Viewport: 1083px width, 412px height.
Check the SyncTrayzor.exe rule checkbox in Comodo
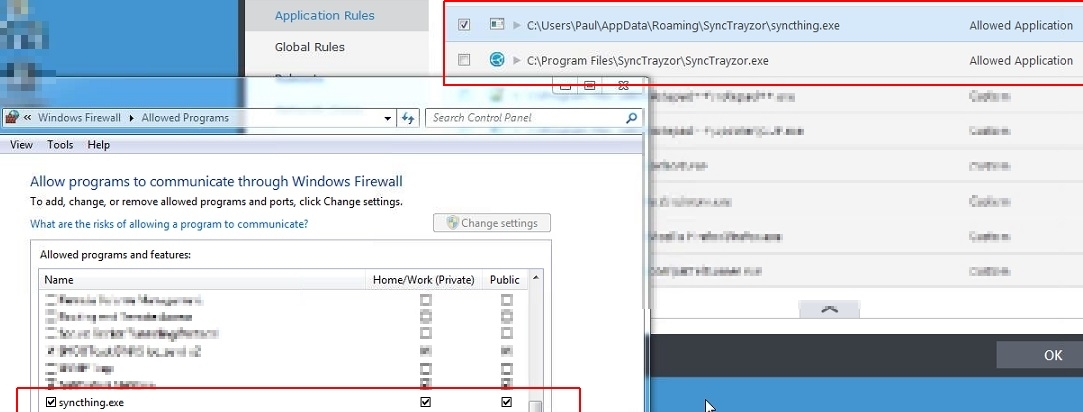(464, 60)
